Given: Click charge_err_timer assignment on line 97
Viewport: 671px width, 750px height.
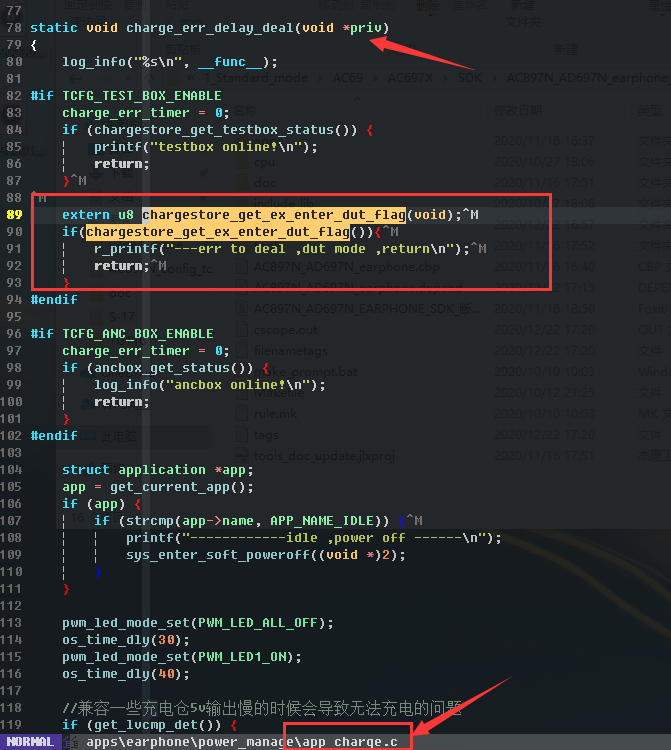Looking at the screenshot, I should (145, 351).
